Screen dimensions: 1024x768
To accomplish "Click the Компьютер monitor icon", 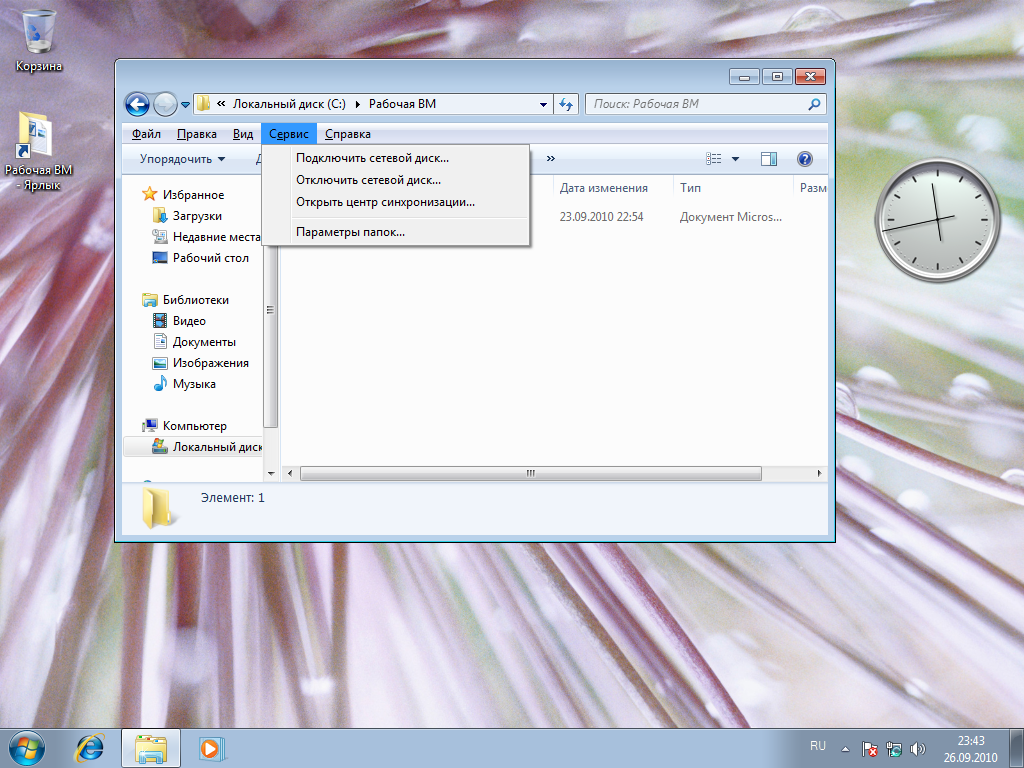I will (x=150, y=426).
